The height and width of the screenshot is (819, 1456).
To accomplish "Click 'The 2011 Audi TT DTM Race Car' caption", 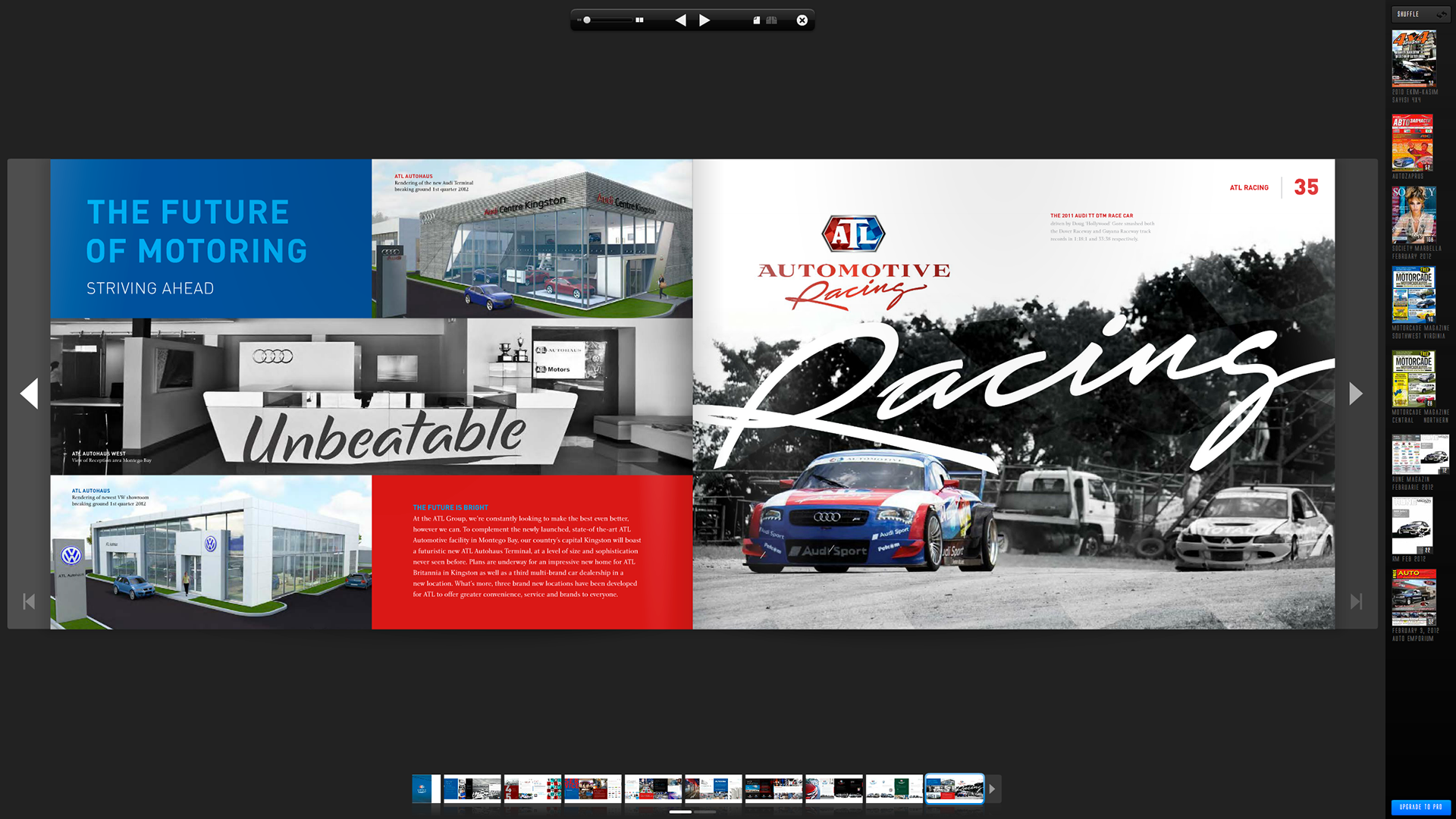I will (x=1091, y=215).
